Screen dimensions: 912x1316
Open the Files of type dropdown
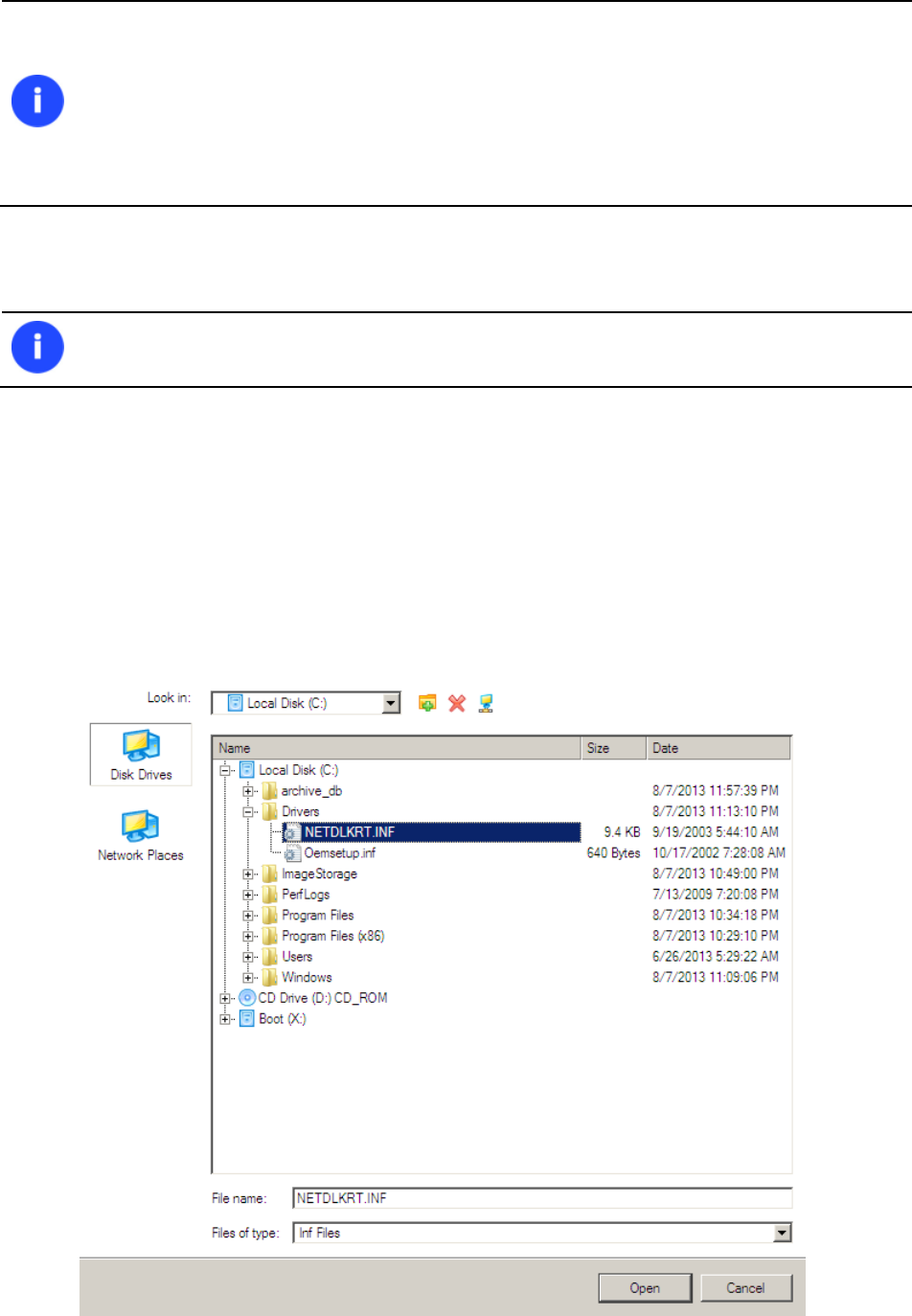pyautogui.click(x=783, y=1233)
